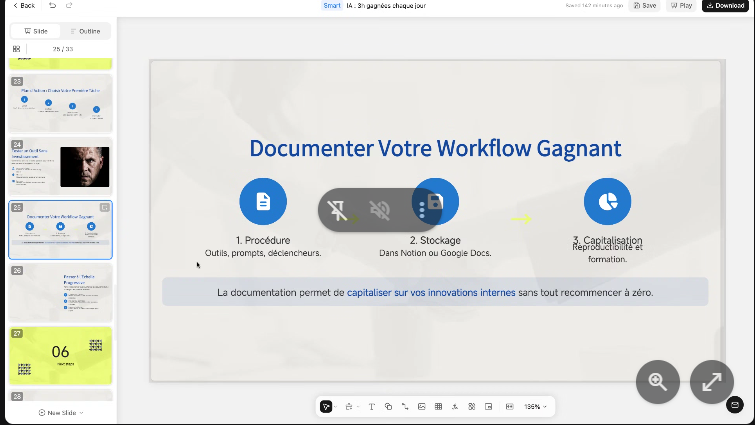Switch to the Slide tab
Screen dimensions: 755x425
coord(36,31)
